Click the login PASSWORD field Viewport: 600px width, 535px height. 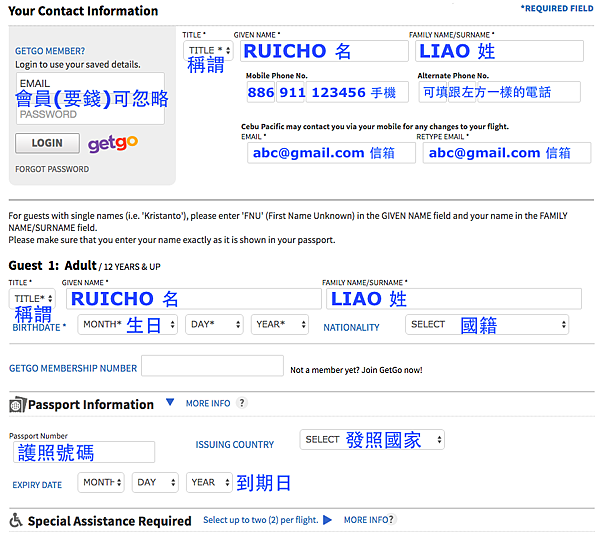click(x=90, y=114)
